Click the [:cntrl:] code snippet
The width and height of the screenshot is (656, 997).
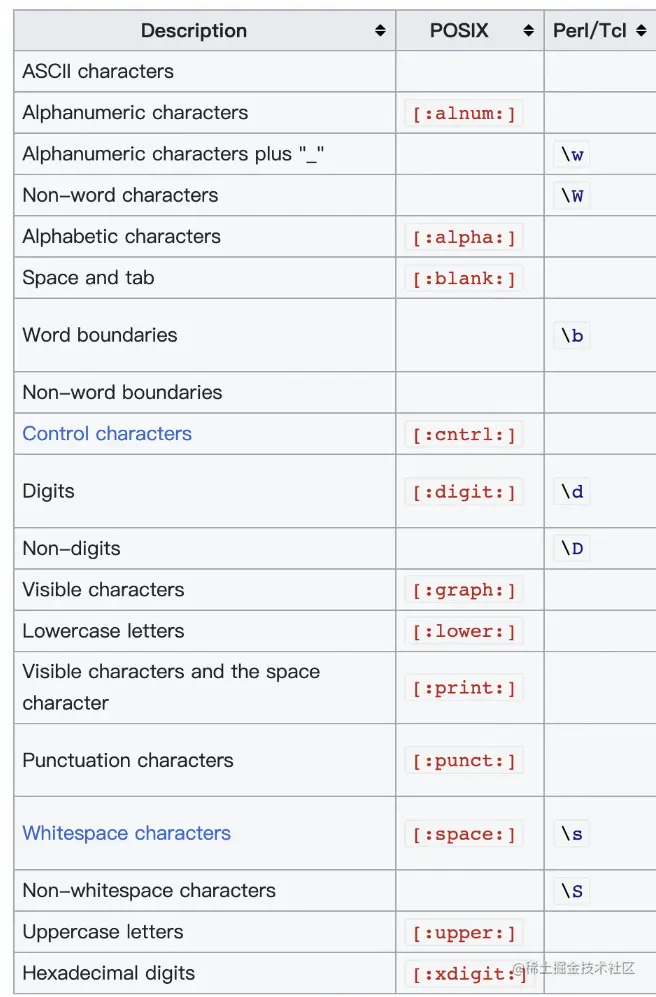tap(464, 434)
